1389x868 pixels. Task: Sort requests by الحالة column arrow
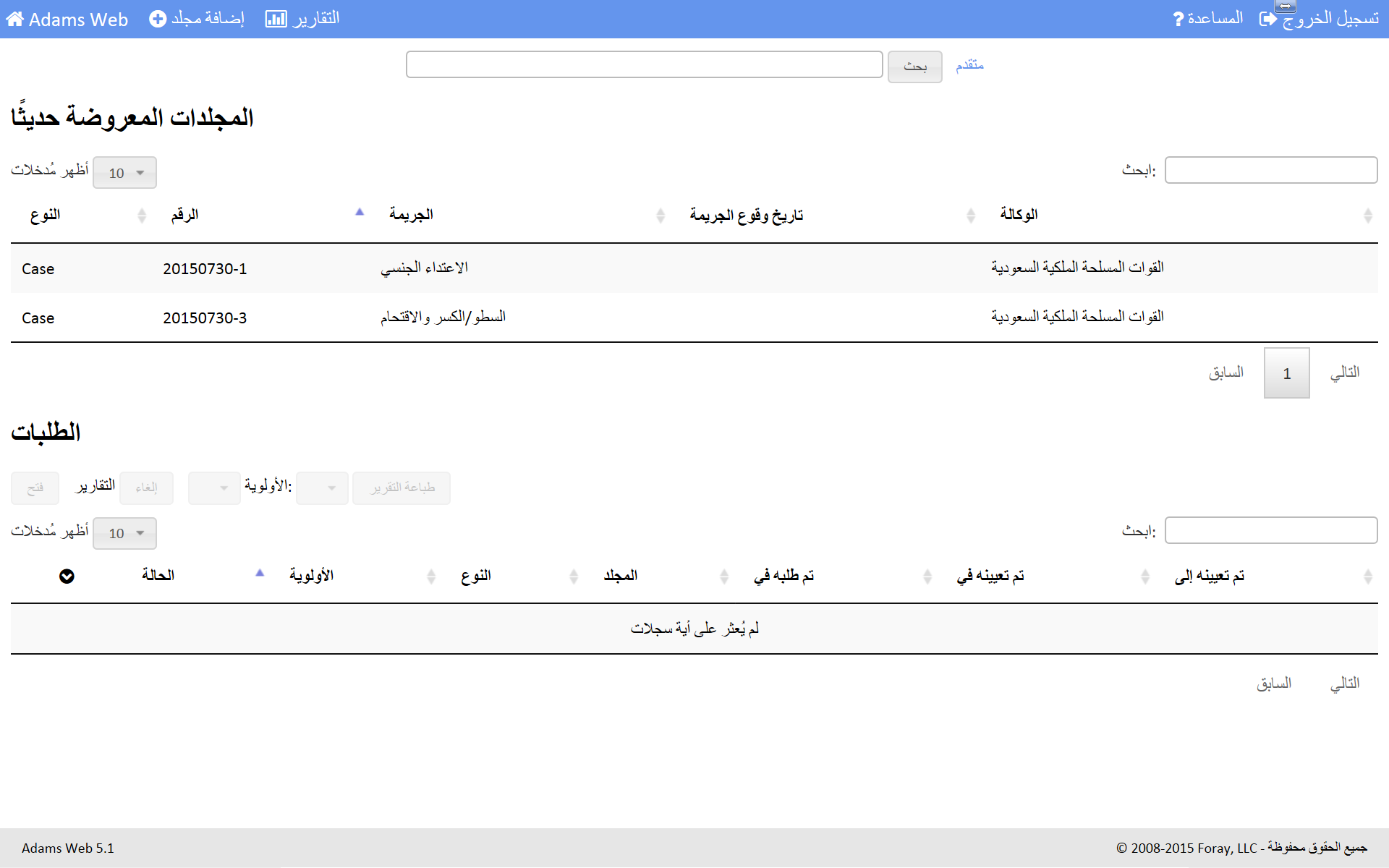coord(260,574)
